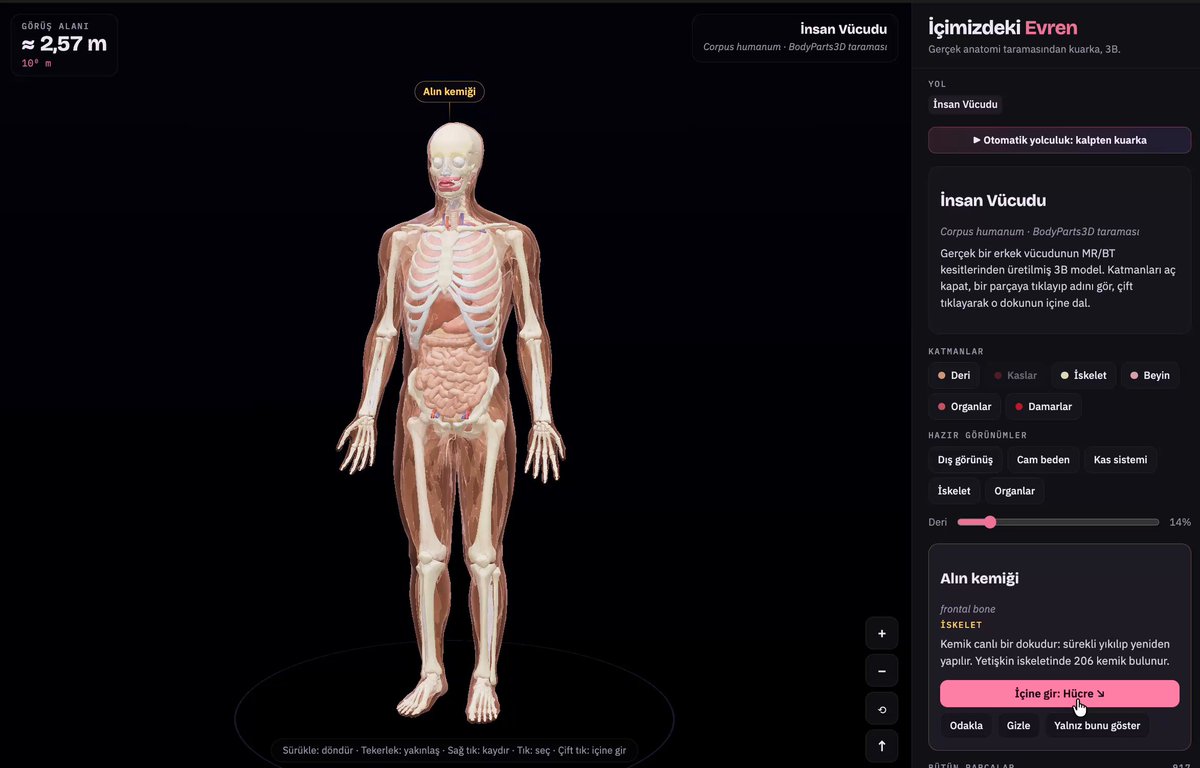Click the 14% opacity value
Image resolution: width=1200 pixels, height=768 pixels.
[1180, 522]
